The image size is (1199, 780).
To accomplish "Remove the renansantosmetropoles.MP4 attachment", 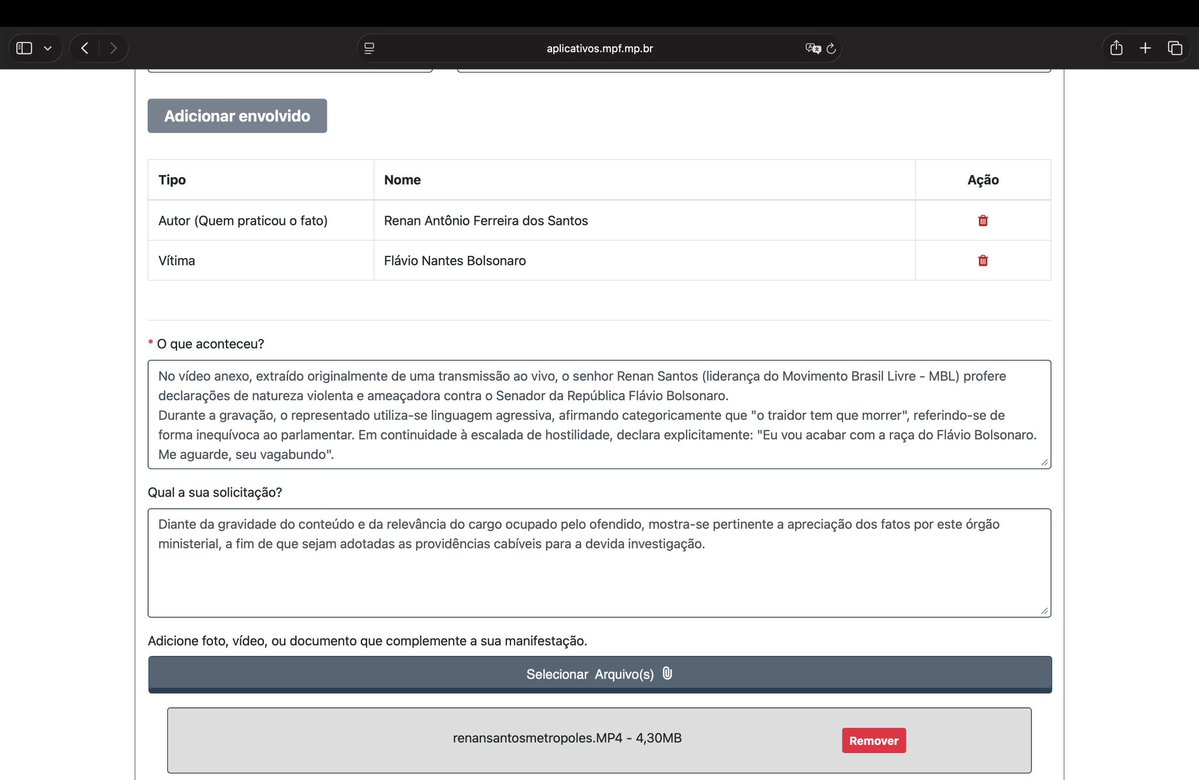I will pyautogui.click(x=873, y=740).
